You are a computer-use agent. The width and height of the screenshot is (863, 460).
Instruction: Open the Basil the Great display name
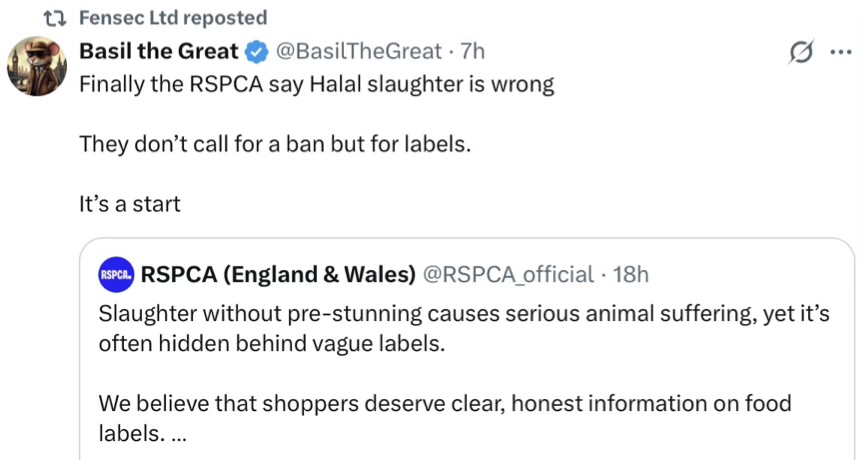point(159,51)
